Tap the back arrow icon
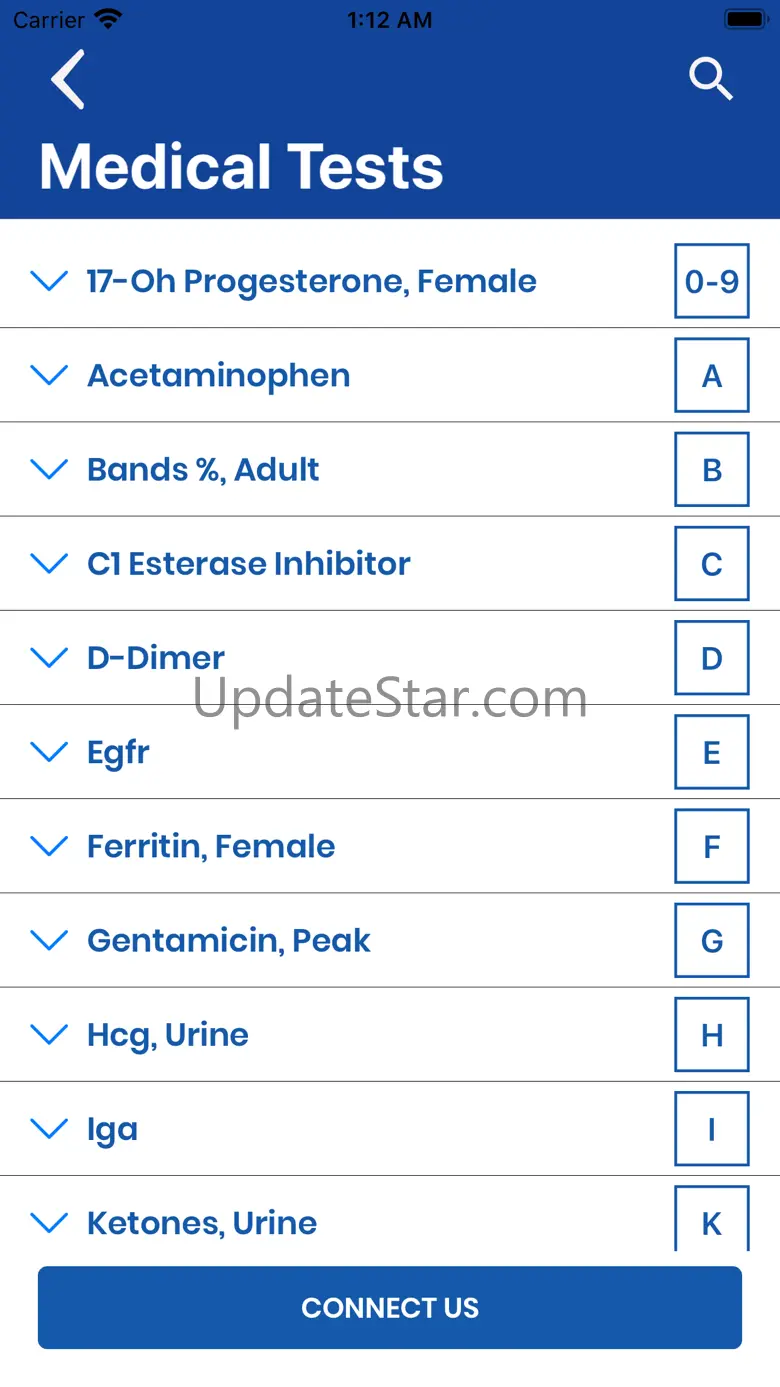 [x=68, y=79]
